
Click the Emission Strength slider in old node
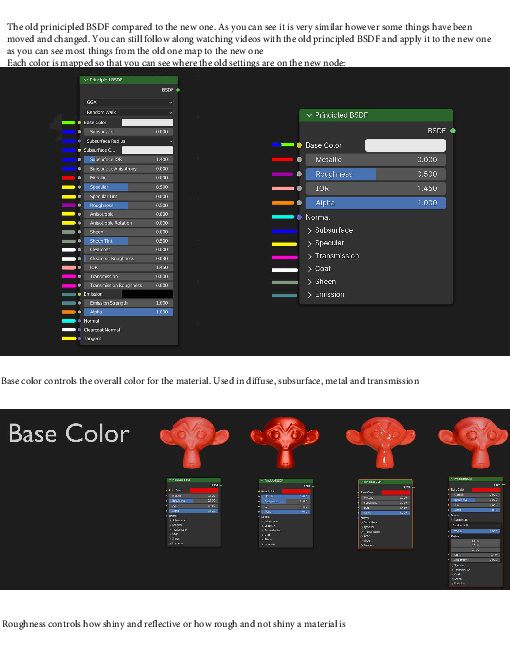[128, 303]
